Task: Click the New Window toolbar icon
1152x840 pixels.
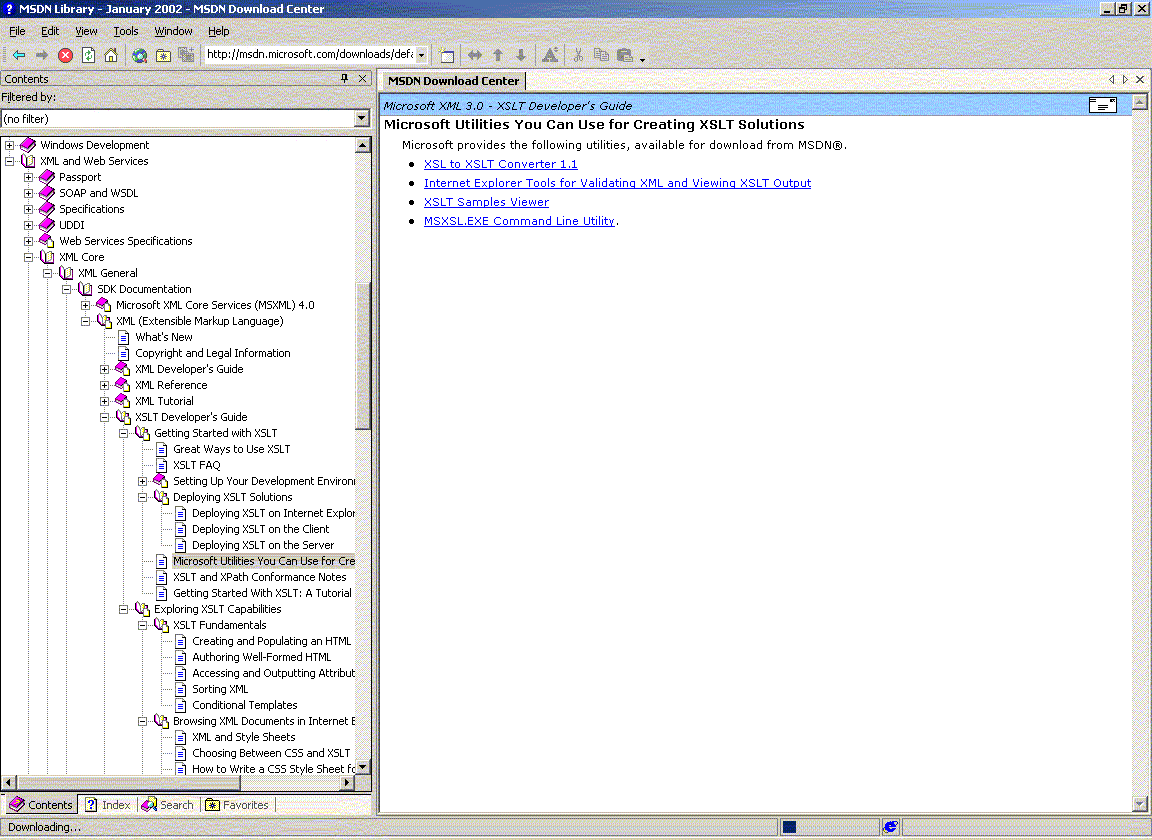Action: pos(446,55)
